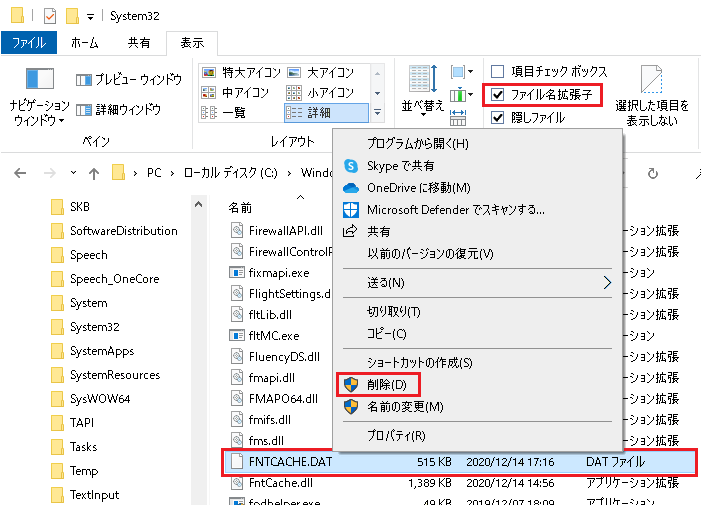
Task: Click the Refresh button in address bar
Action: 653,173
